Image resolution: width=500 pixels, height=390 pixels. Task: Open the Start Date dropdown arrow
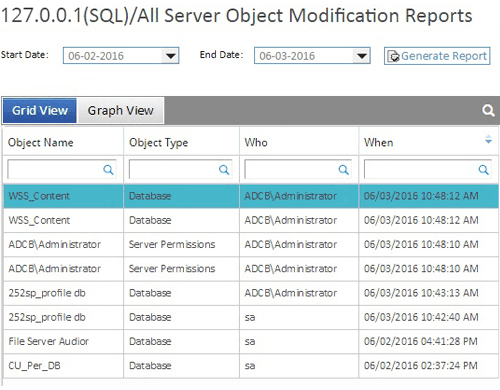[171, 56]
